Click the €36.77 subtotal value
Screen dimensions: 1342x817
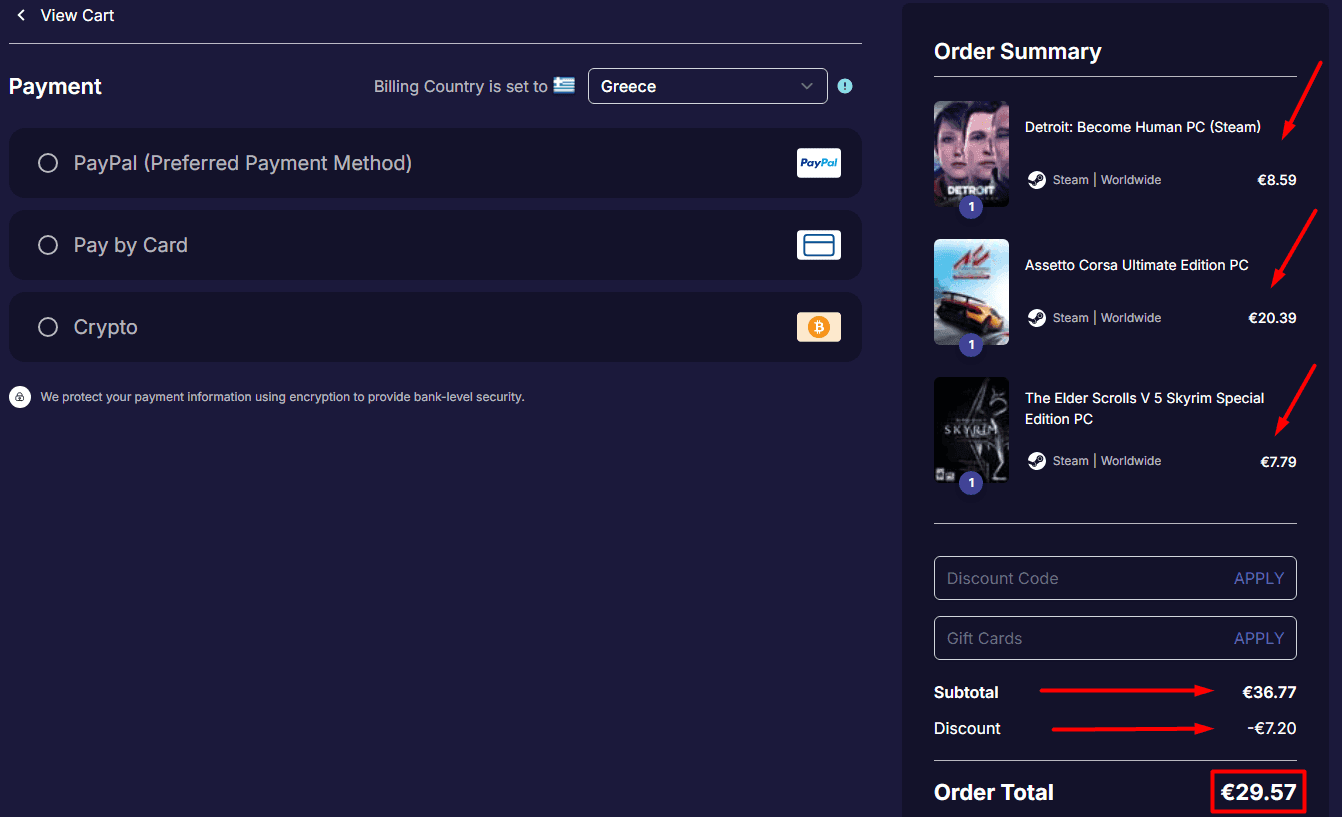[1269, 692]
